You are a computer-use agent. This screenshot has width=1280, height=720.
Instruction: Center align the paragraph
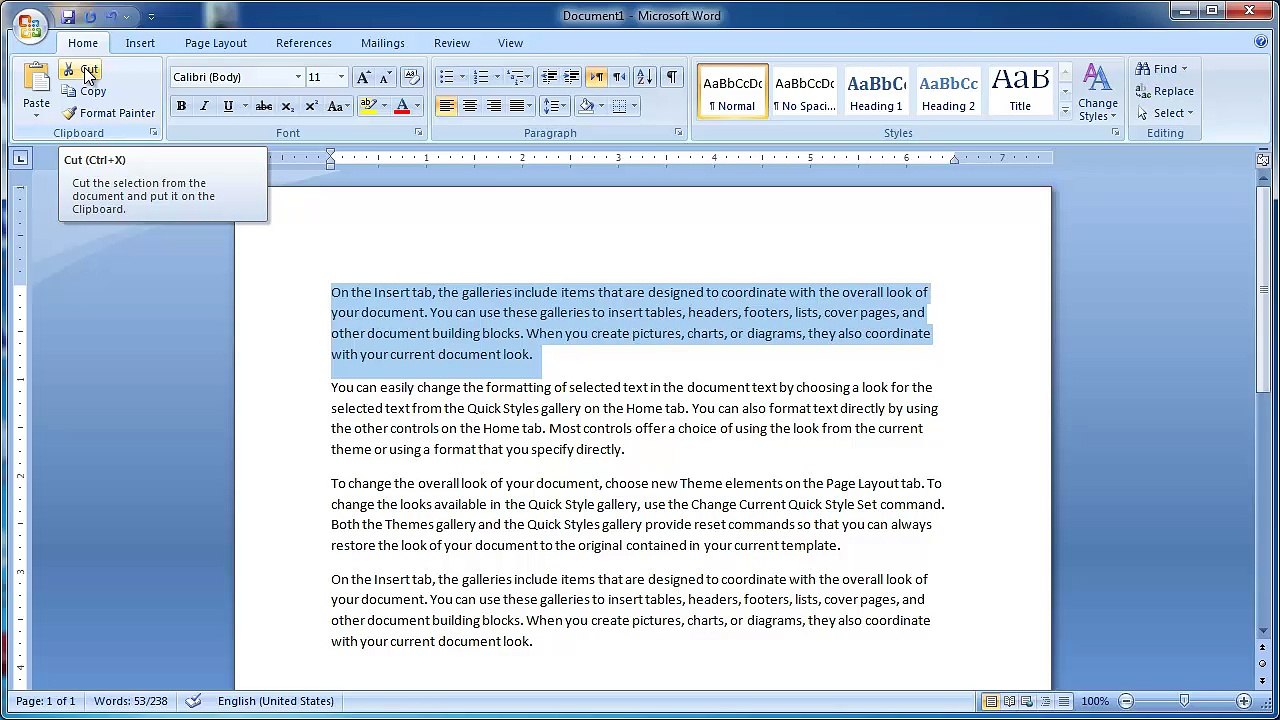point(470,106)
